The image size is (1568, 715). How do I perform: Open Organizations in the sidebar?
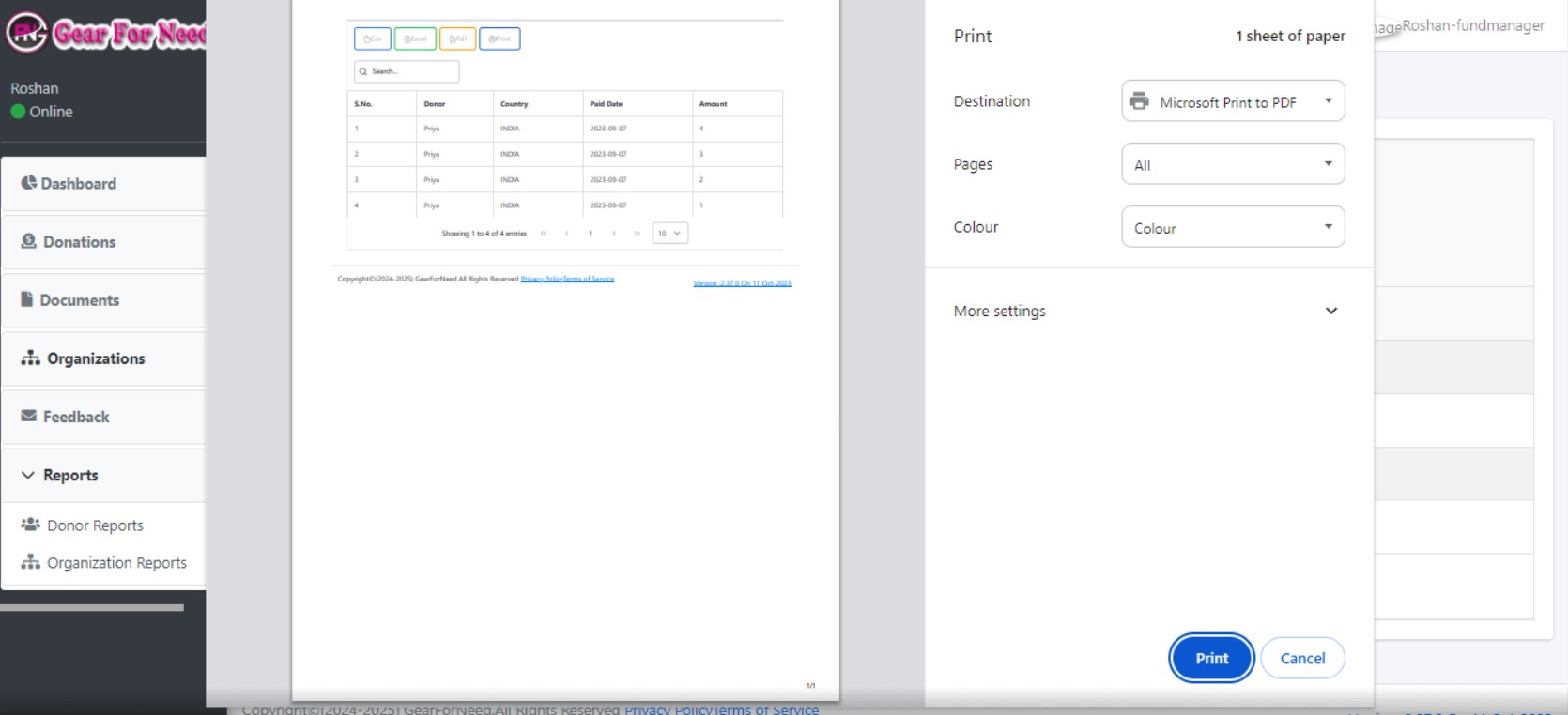103,358
